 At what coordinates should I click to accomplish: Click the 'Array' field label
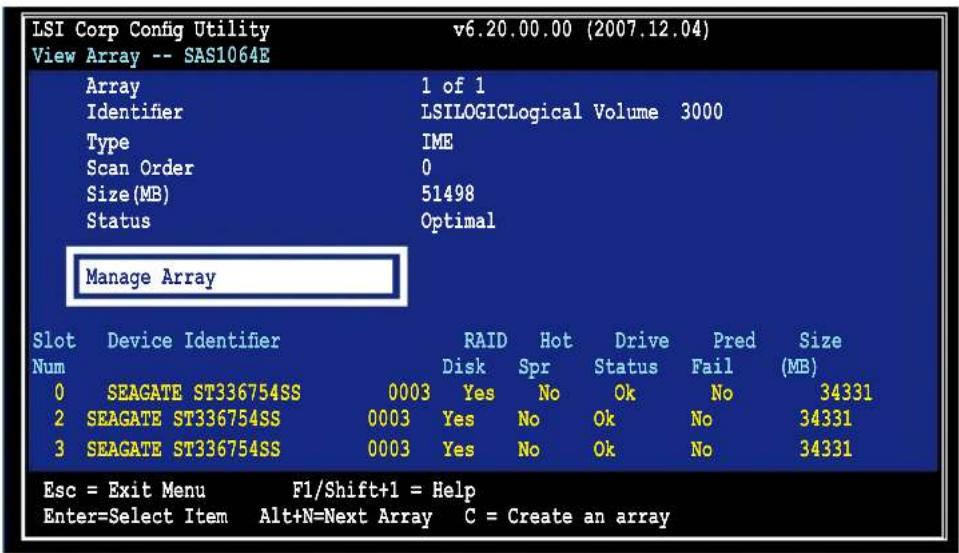(x=113, y=86)
